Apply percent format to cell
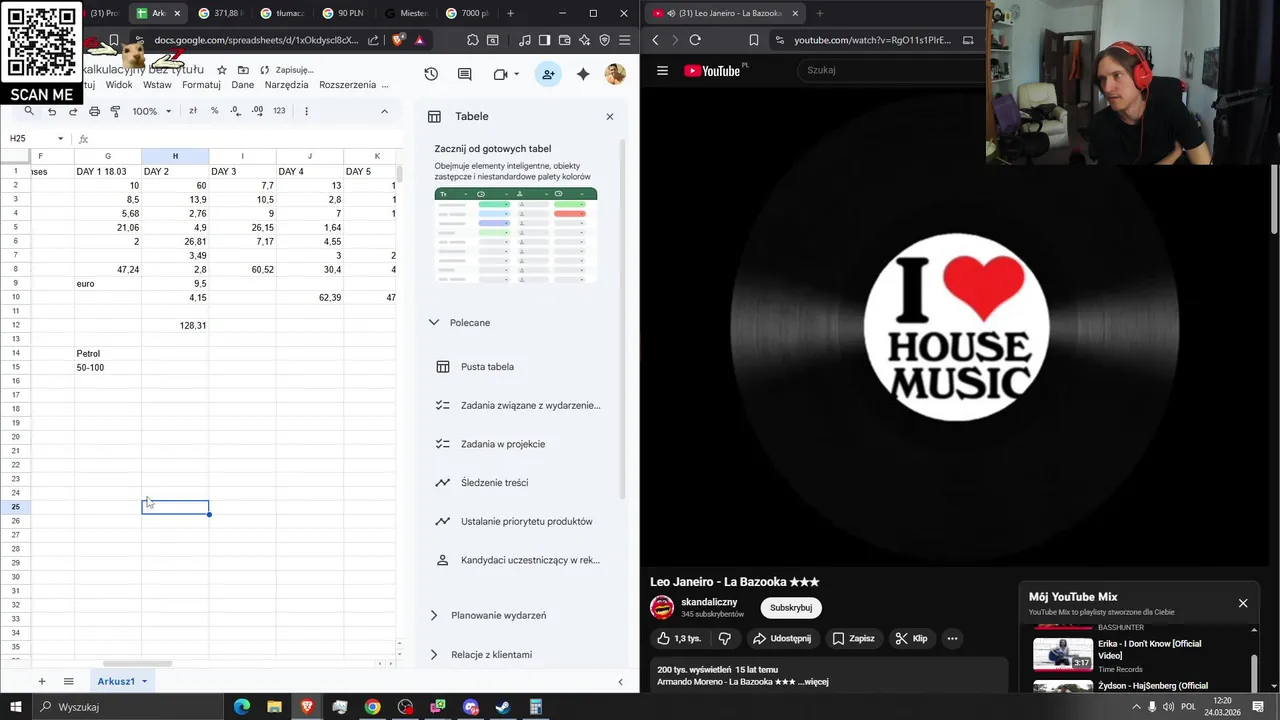The height and width of the screenshot is (720, 1280). [x=214, y=111]
